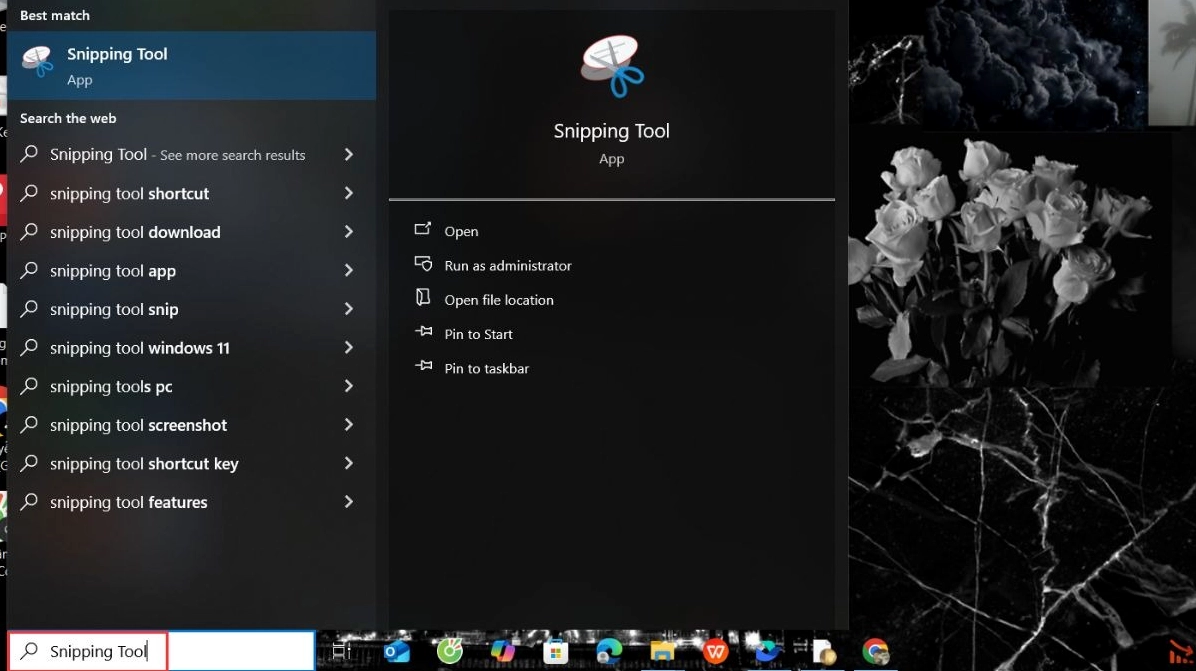This screenshot has height=671, width=1196.
Task: Launch Microsoft Copilot from the taskbar
Action: (x=503, y=651)
